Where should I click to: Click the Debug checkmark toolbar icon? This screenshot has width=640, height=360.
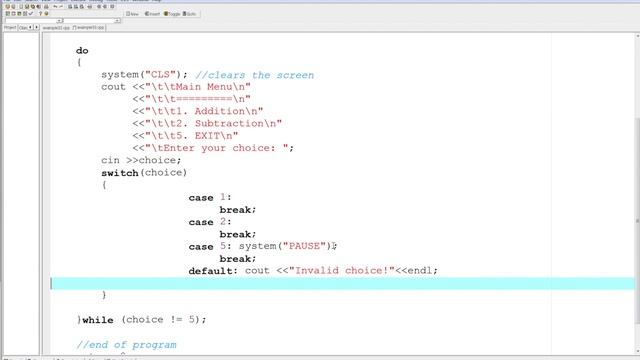[x=31, y=13]
